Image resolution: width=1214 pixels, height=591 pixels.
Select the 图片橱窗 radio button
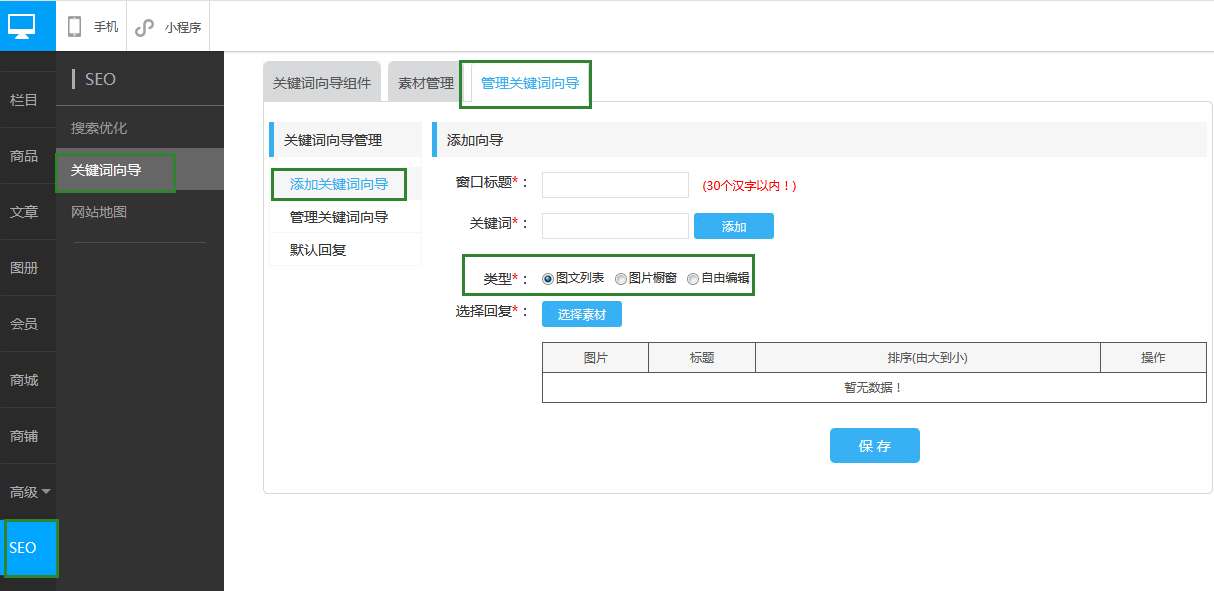click(621, 278)
